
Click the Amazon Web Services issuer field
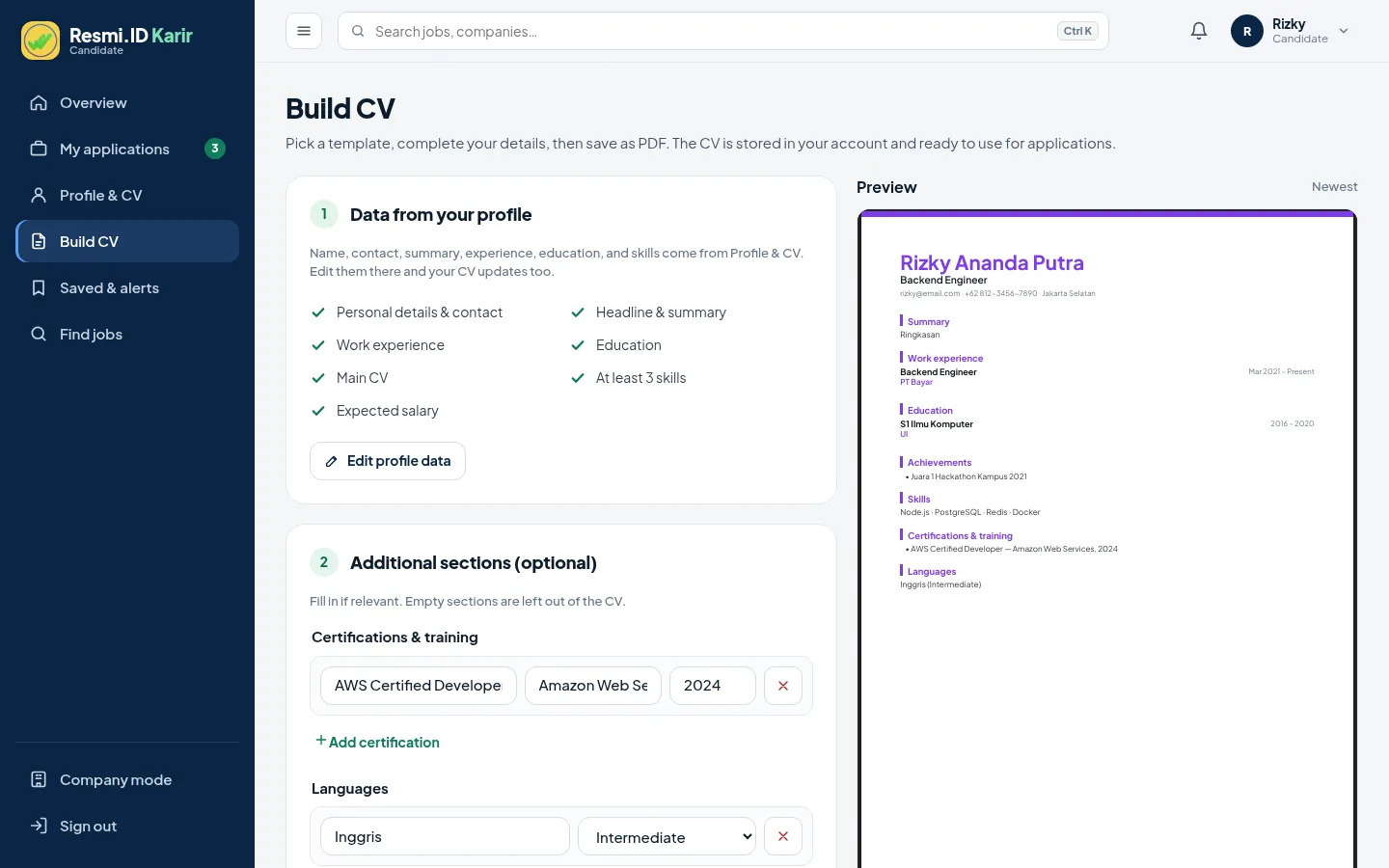coord(593,686)
